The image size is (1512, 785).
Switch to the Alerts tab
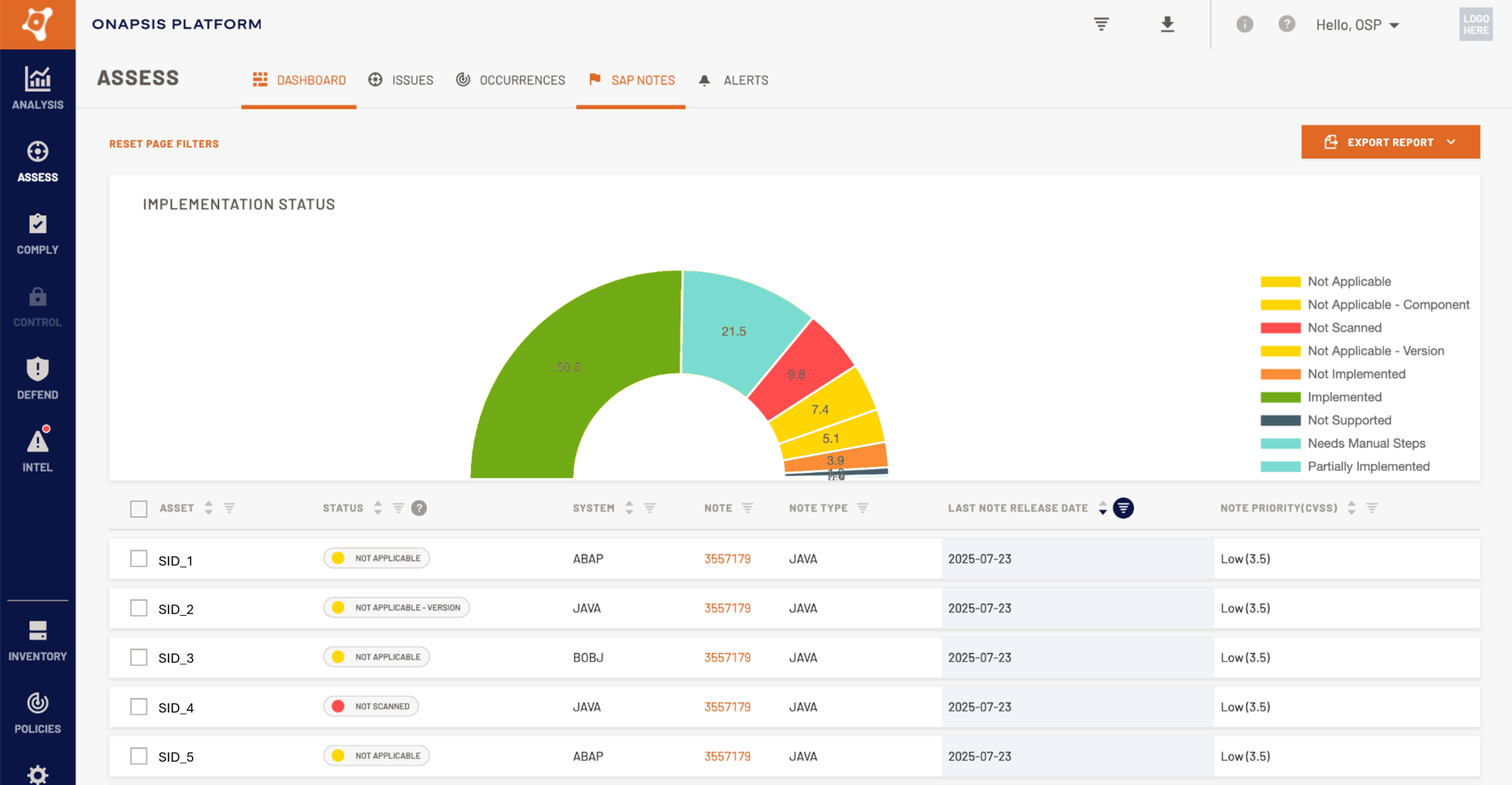pos(733,80)
